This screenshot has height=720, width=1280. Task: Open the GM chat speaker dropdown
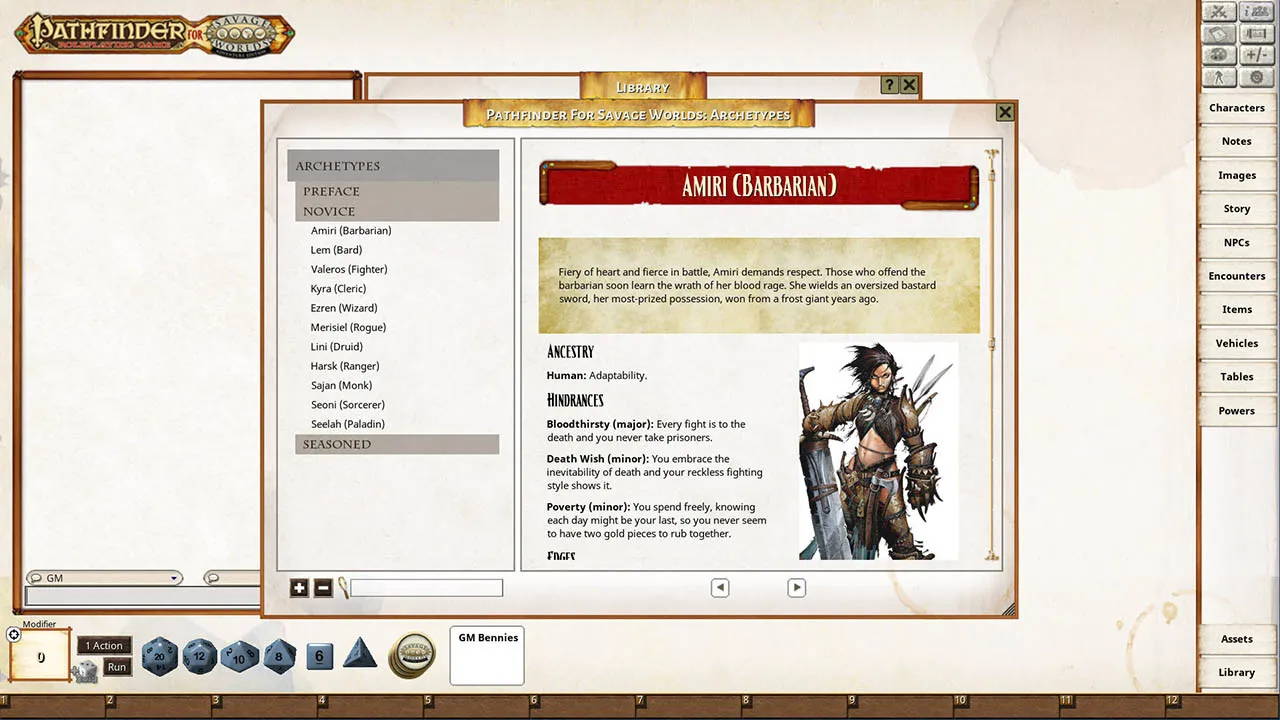105,578
